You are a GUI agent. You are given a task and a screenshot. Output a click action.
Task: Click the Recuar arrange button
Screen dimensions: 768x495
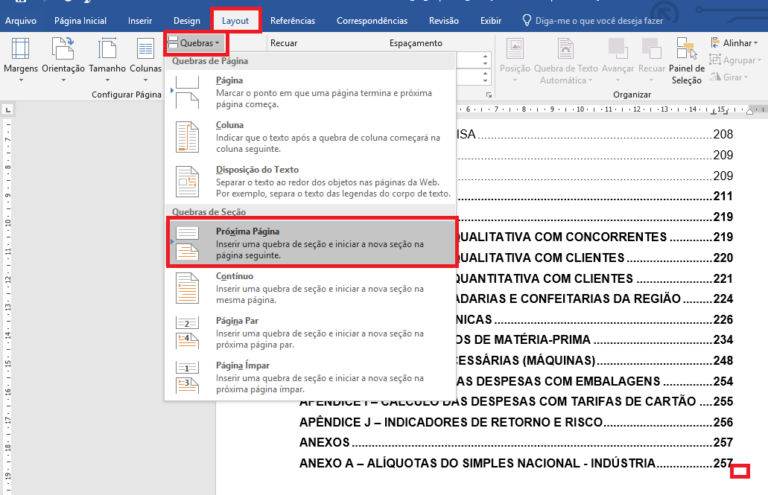[x=651, y=61]
